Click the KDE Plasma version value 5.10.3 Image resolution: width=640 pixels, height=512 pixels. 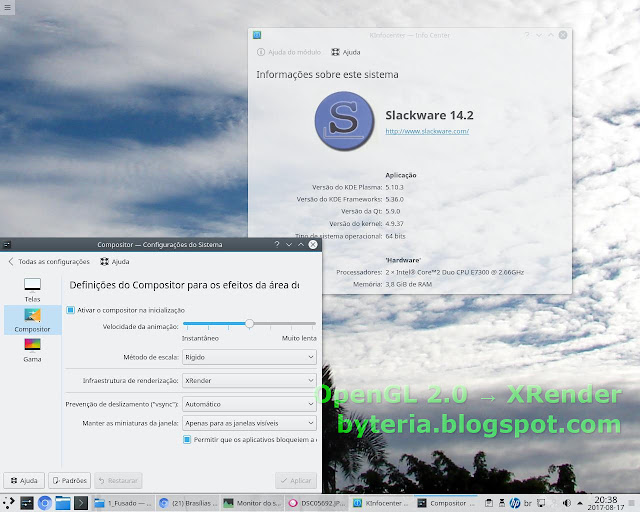point(394,187)
